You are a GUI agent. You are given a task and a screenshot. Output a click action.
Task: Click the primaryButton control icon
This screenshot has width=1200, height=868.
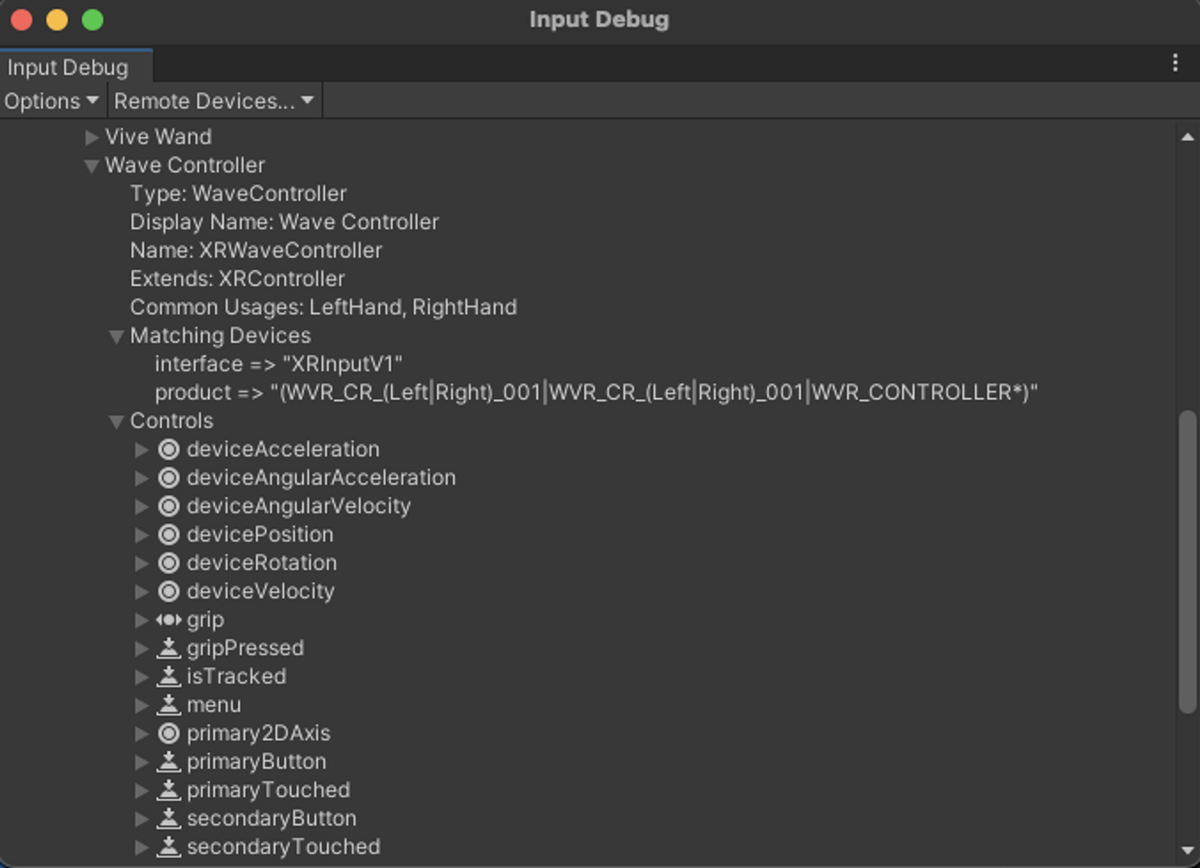(x=168, y=761)
